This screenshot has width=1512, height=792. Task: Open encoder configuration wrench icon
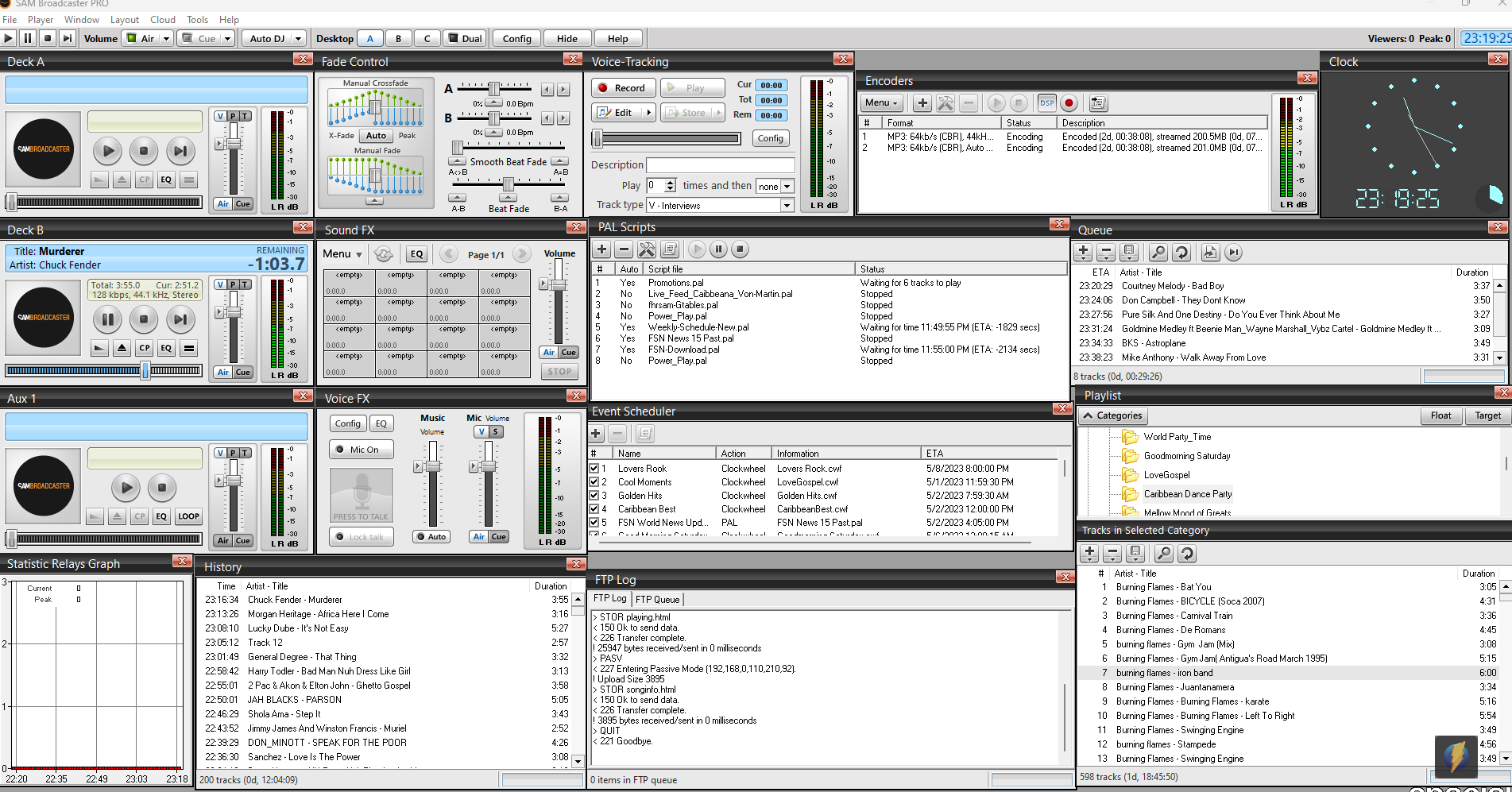[x=945, y=102]
